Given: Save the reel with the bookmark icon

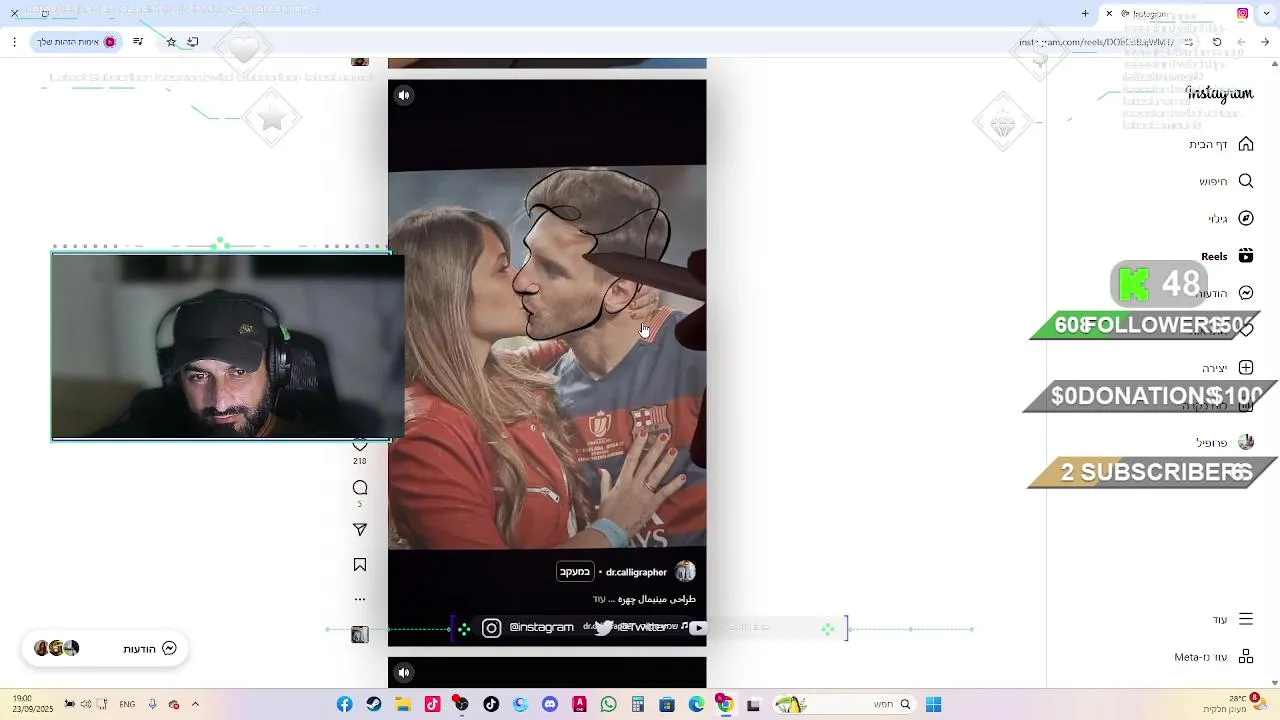Looking at the screenshot, I should pos(360,565).
